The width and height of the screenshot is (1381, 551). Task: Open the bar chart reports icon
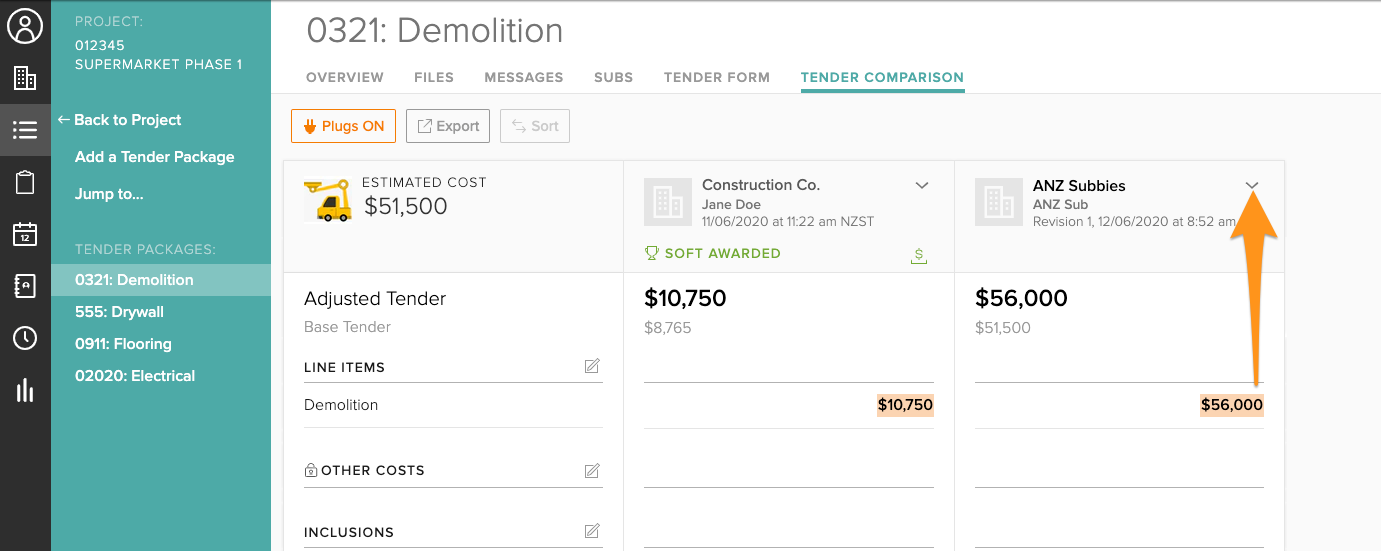25,390
